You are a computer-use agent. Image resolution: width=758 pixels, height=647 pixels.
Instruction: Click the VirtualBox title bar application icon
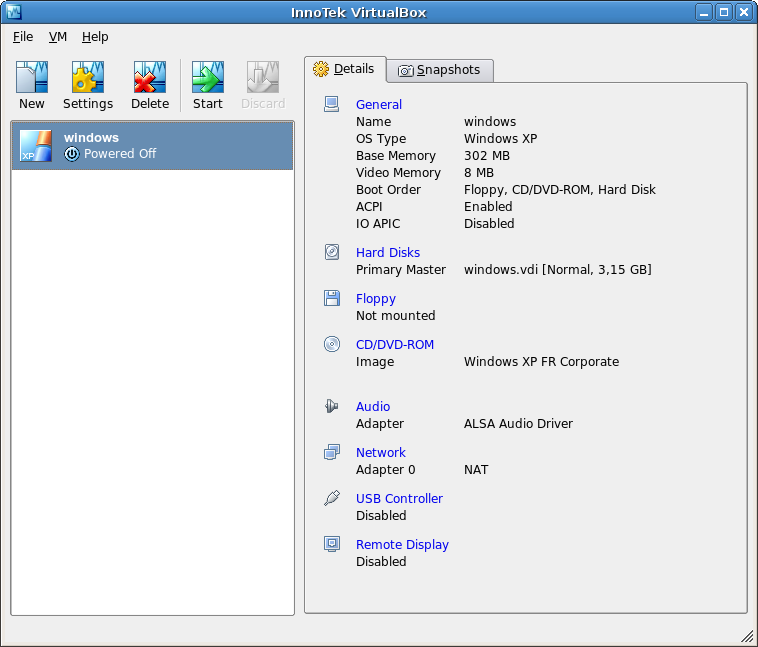pyautogui.click(x=14, y=12)
